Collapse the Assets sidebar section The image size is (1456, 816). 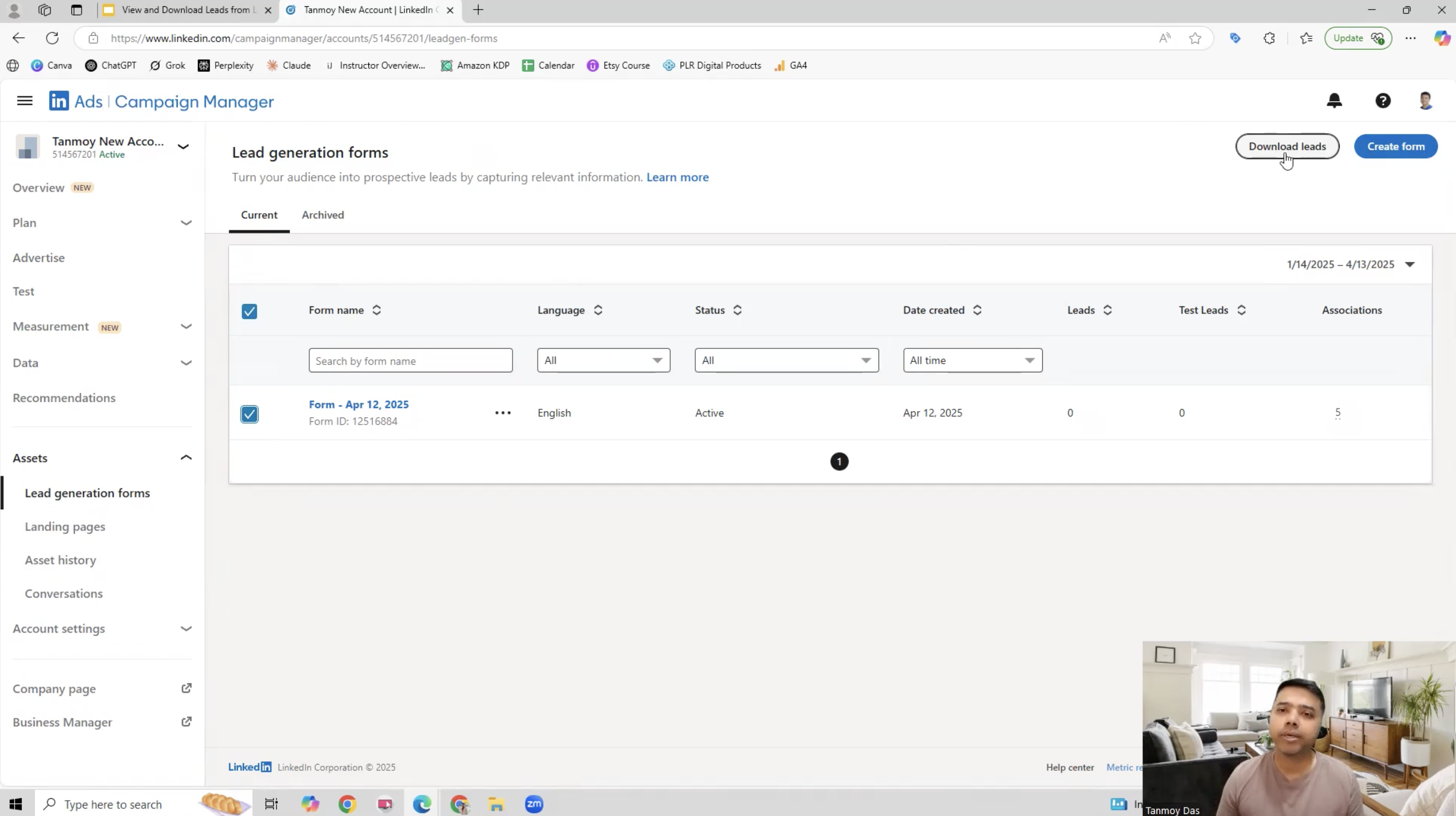coord(186,457)
